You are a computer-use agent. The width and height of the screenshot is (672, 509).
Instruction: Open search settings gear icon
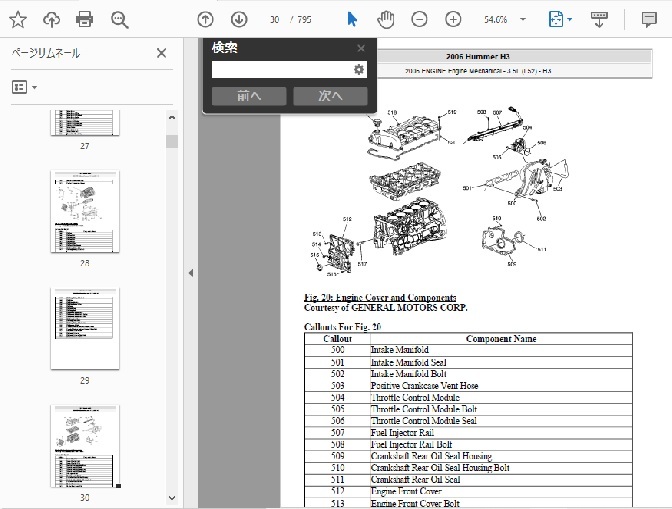tap(359, 69)
